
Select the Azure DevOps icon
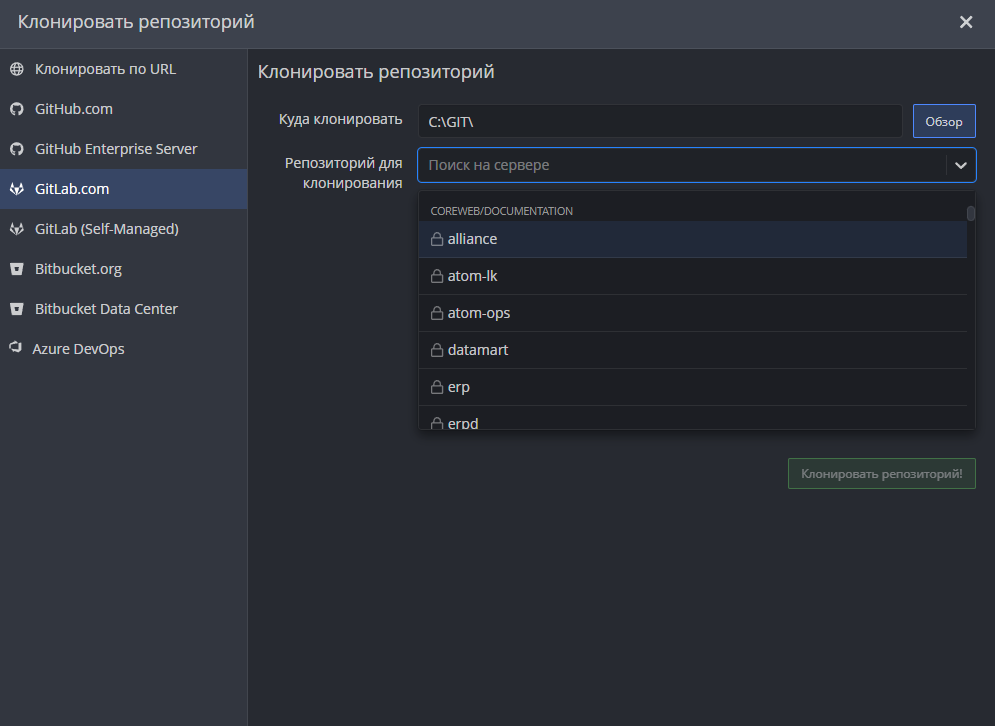pos(15,348)
